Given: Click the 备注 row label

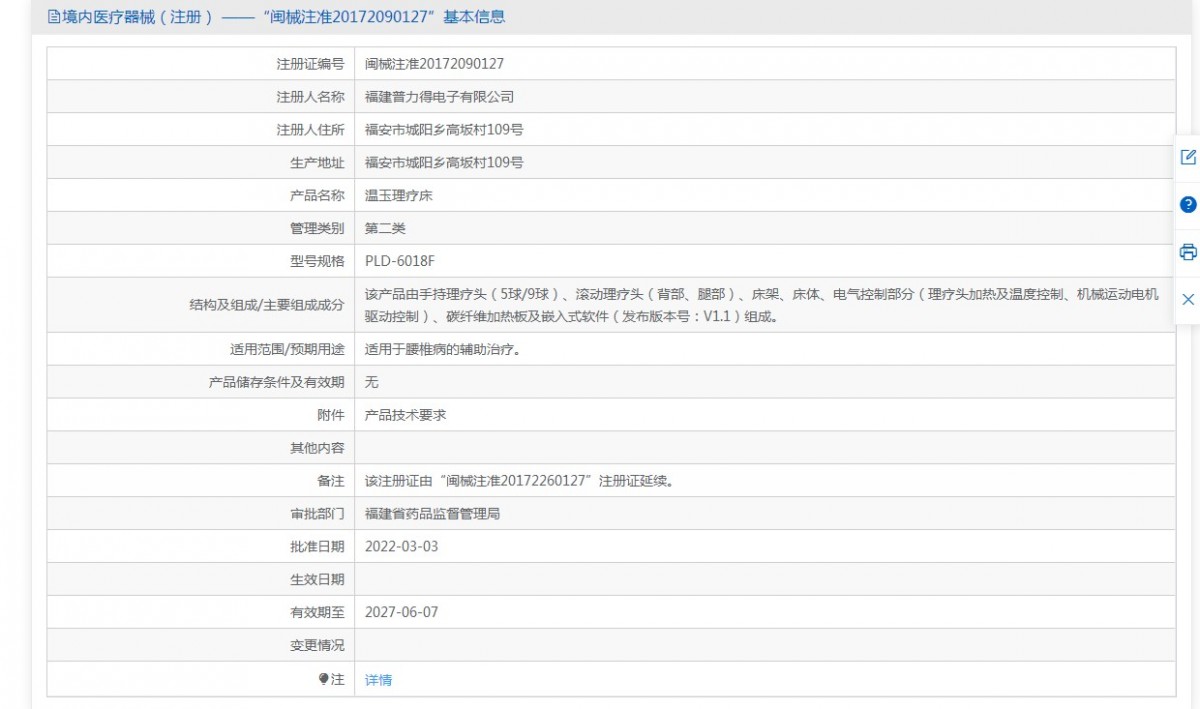Looking at the screenshot, I should (331, 481).
